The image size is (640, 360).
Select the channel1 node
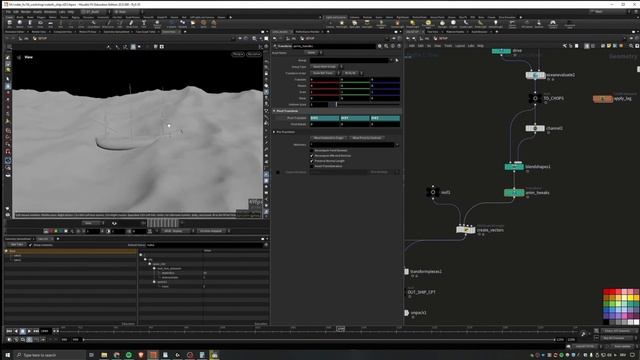click(535, 128)
